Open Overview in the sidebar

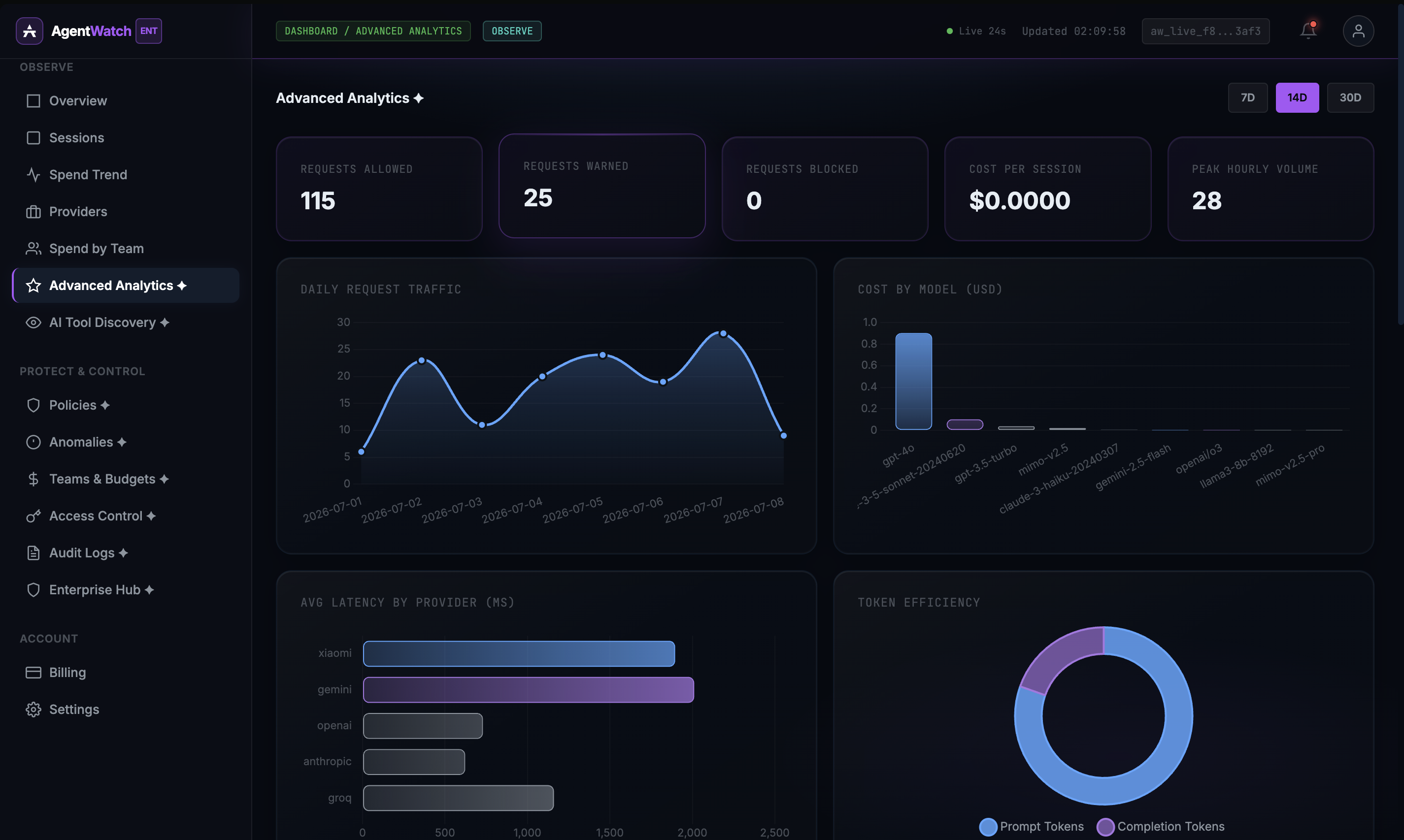126,101
